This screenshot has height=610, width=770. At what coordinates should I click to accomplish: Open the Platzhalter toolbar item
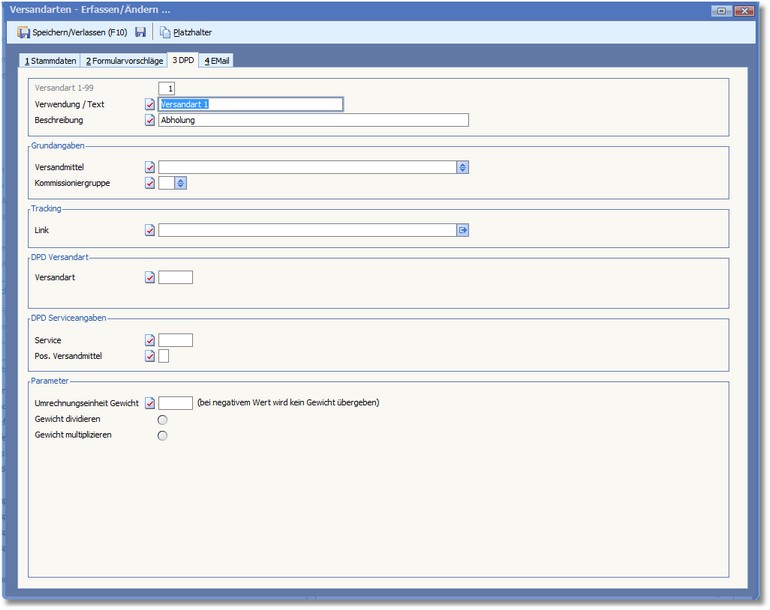point(186,32)
